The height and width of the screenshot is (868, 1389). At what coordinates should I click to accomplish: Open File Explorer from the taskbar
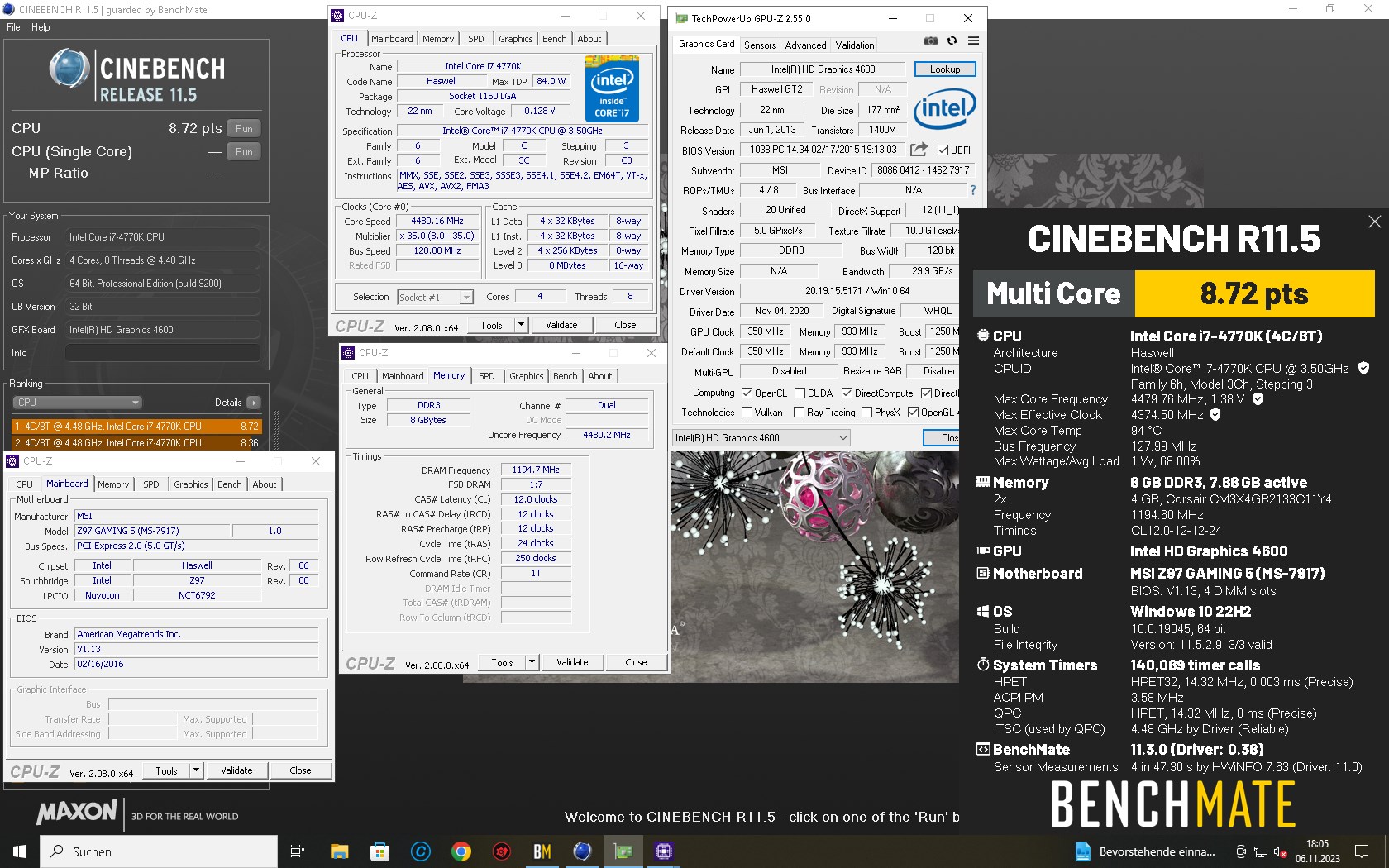click(x=339, y=851)
